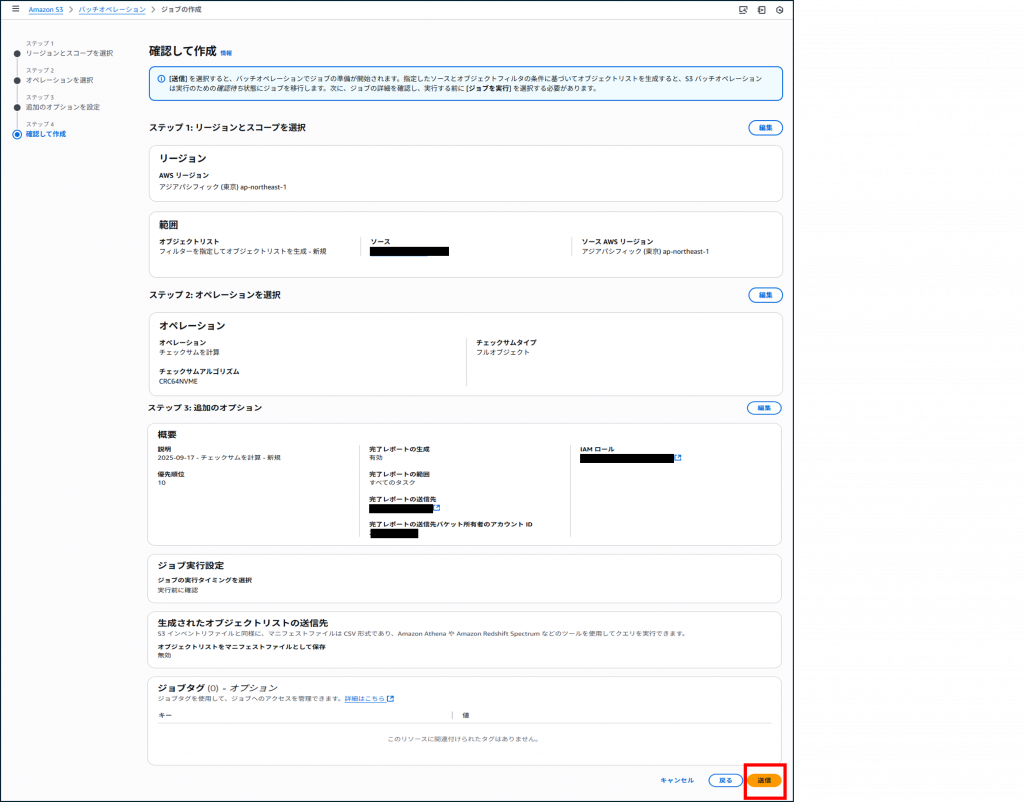The width and height of the screenshot is (1024, 802).
Task: Click the middle panel icon in top-right header
Action: (761, 10)
